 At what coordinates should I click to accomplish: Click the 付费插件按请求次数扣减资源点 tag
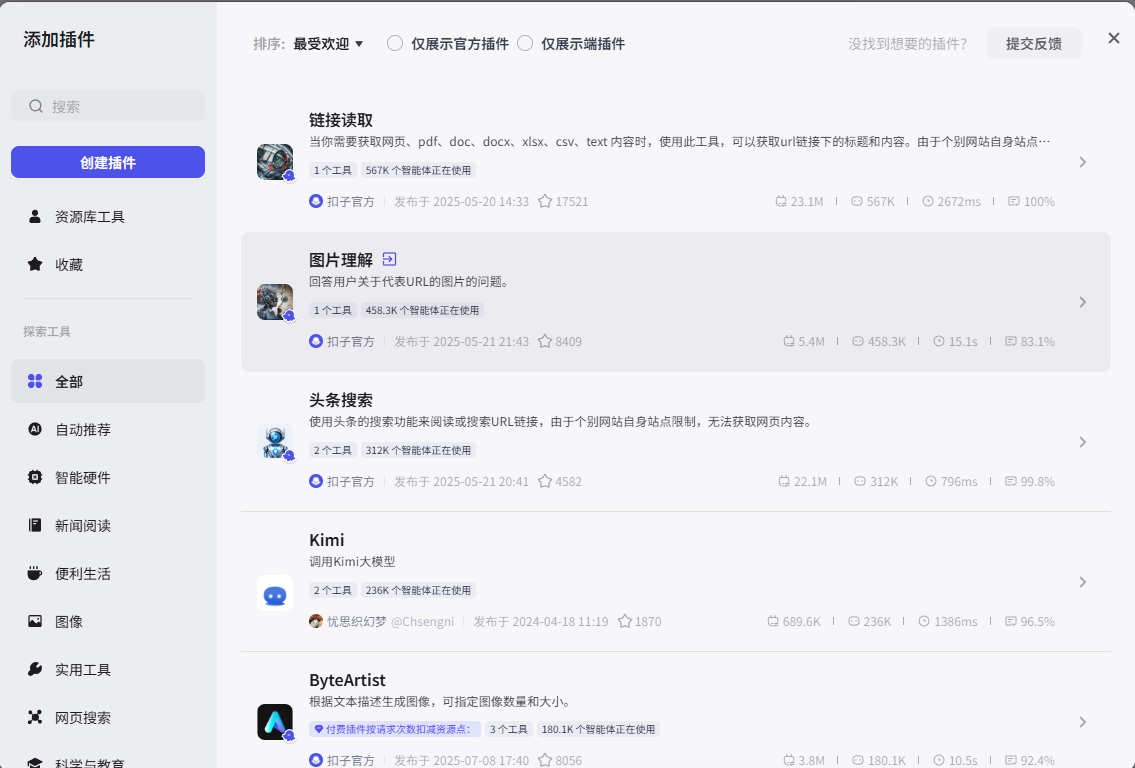point(394,729)
